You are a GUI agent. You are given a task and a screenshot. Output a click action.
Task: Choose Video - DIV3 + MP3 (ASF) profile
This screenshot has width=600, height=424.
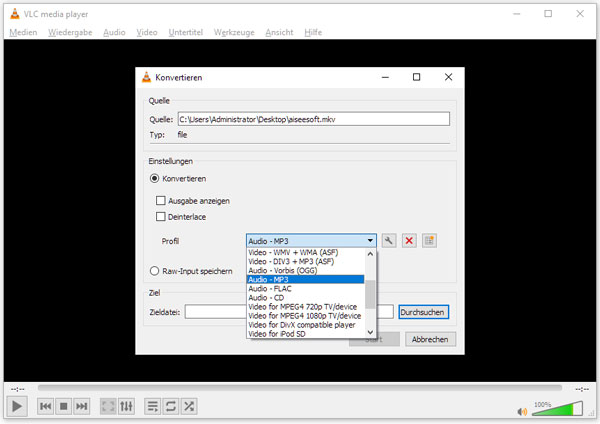tap(305, 261)
